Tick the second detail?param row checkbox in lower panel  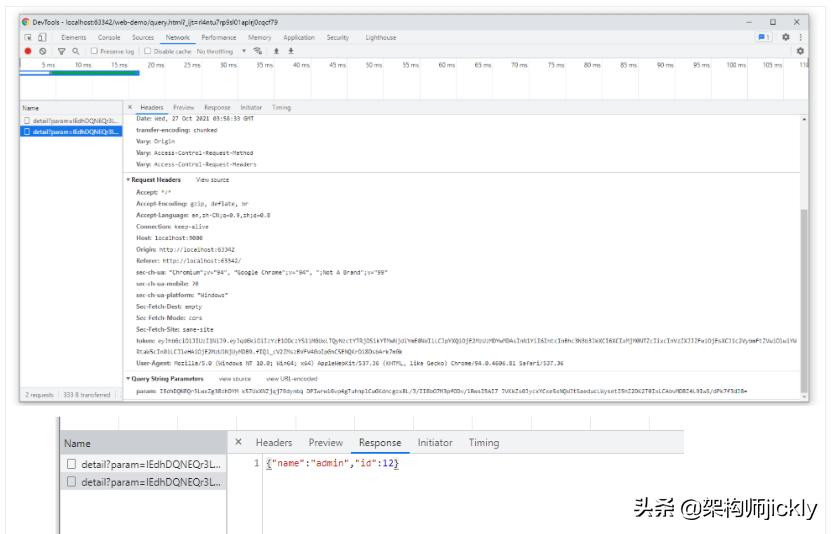tap(71, 481)
